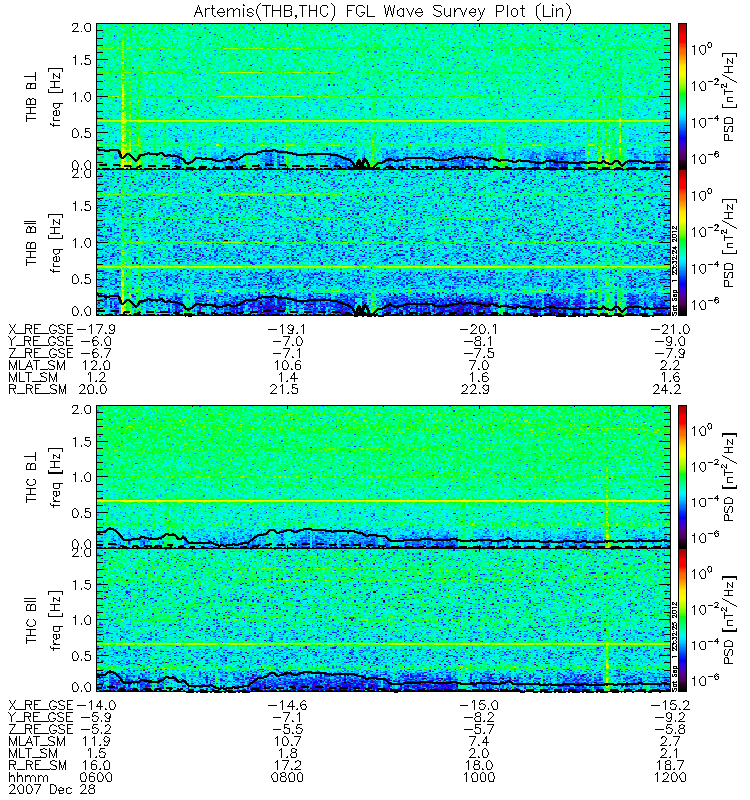The image size is (750, 800).
Task: Click the THC X_RE_GSE value '-15.2'
Action: [670, 705]
